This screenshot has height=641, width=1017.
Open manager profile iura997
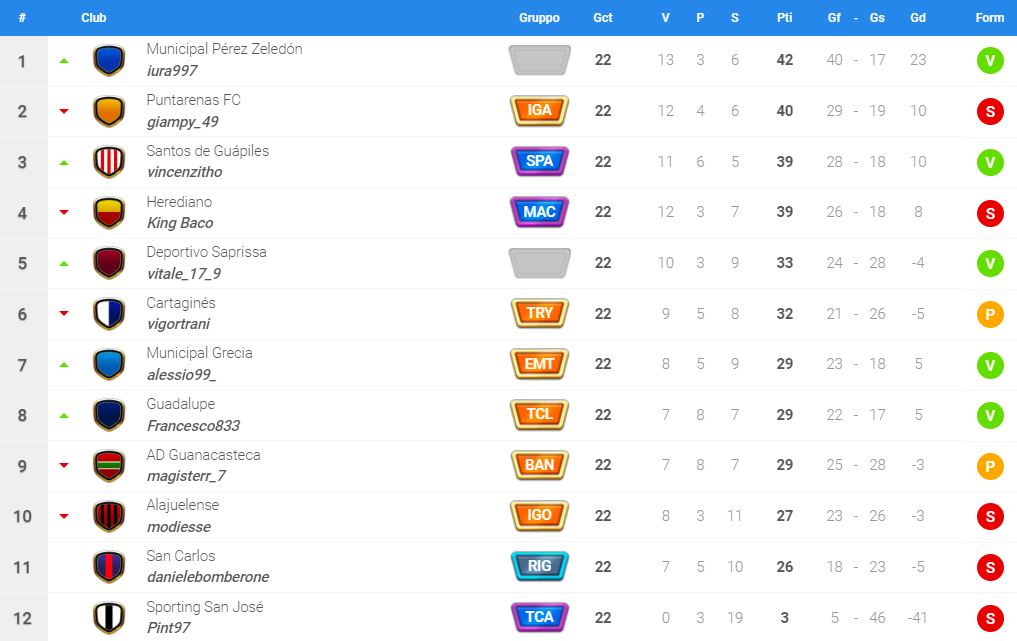(172, 71)
